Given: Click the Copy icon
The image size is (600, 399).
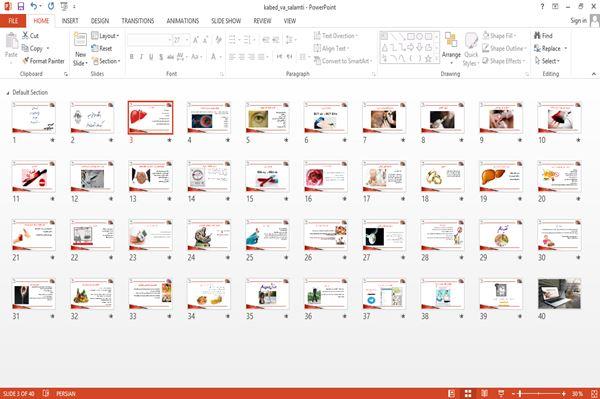Looking at the screenshot, I should click(x=25, y=48).
